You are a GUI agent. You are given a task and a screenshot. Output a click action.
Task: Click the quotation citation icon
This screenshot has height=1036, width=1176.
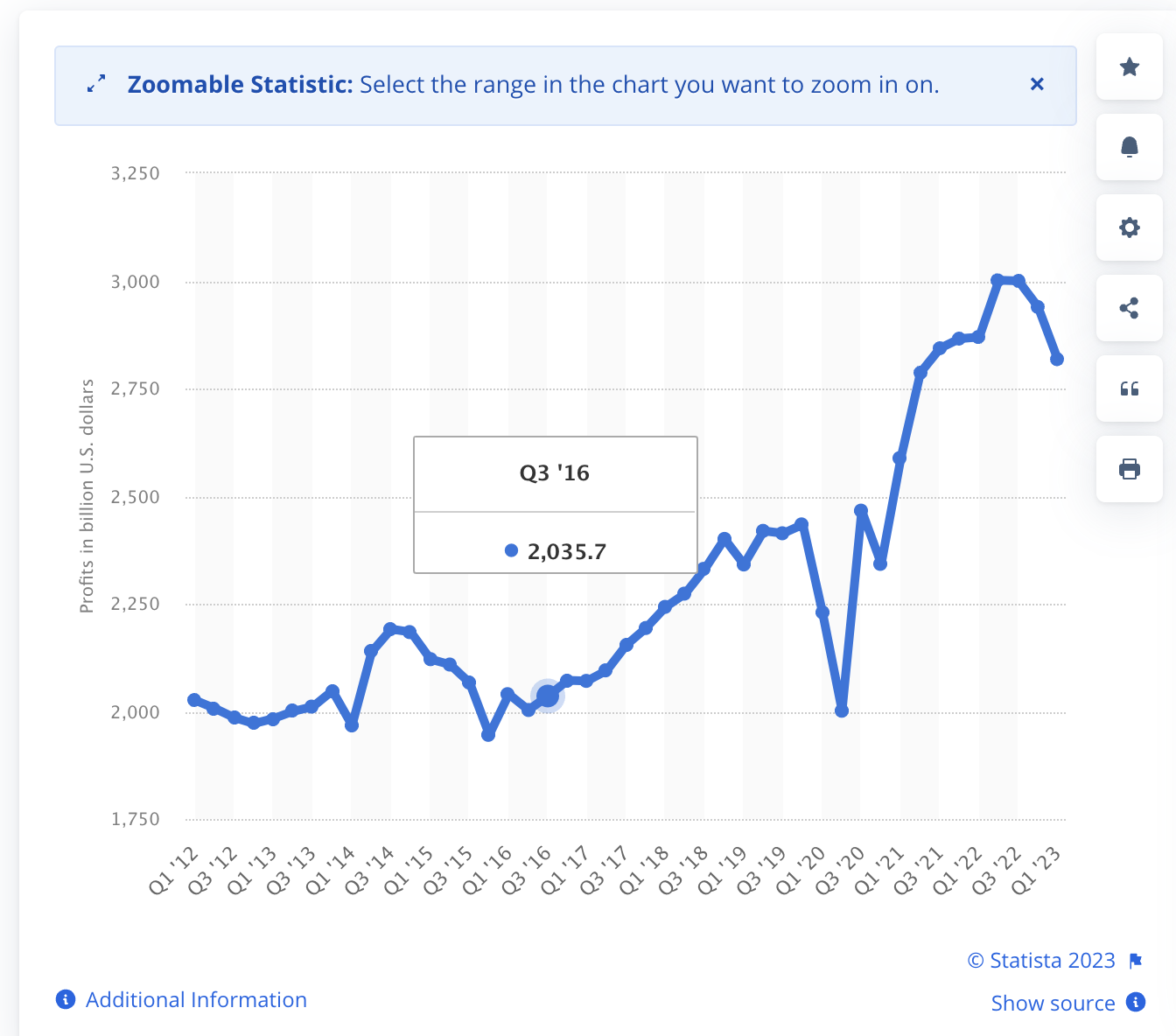click(1130, 388)
